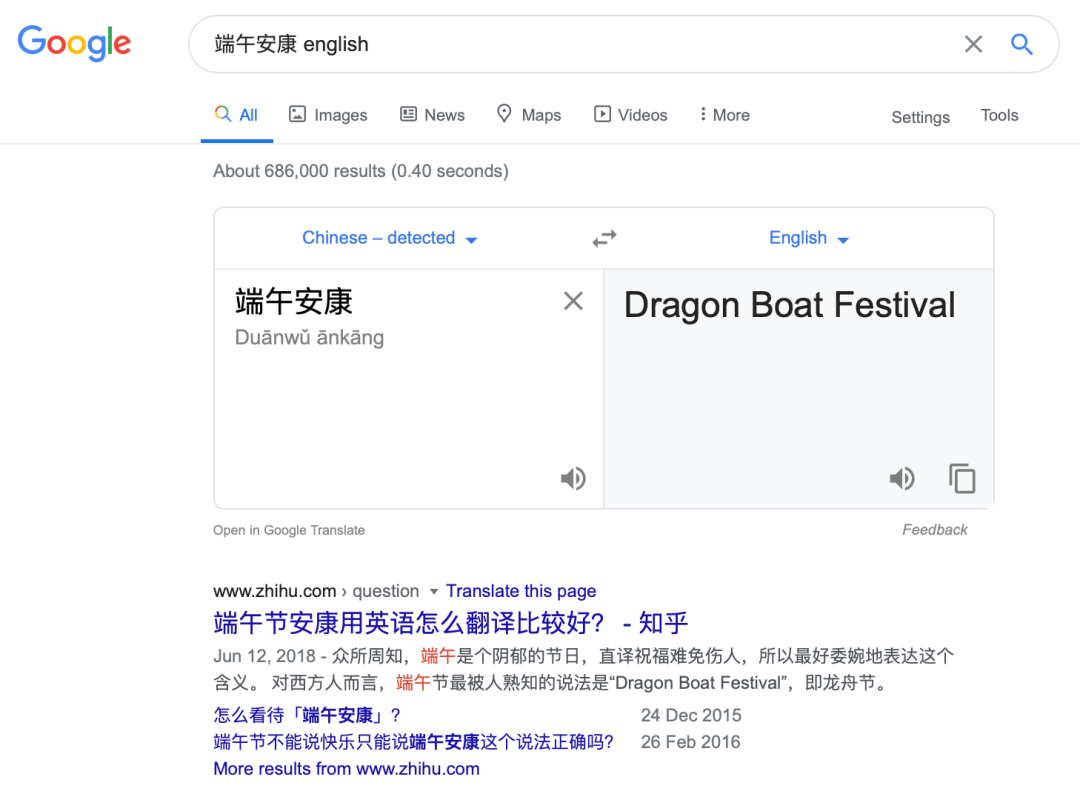Image resolution: width=1080 pixels, height=794 pixels.
Task: Select the All tab
Action: click(x=236, y=115)
